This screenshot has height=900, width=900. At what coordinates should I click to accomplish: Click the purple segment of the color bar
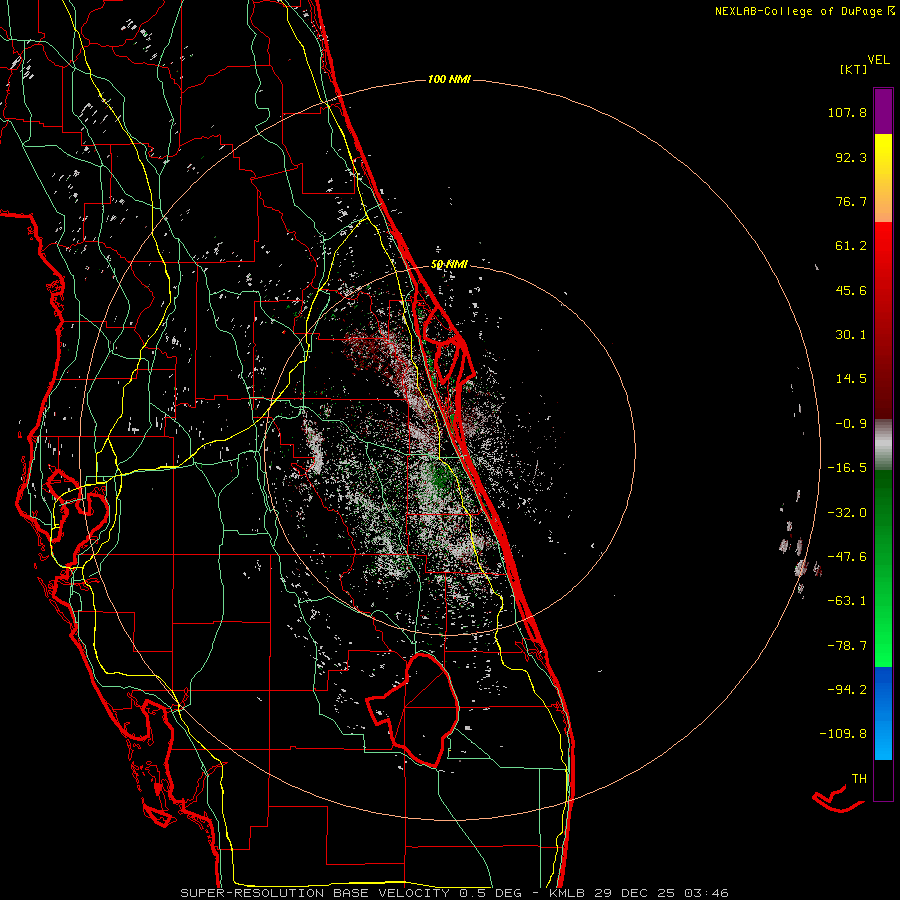tap(883, 111)
